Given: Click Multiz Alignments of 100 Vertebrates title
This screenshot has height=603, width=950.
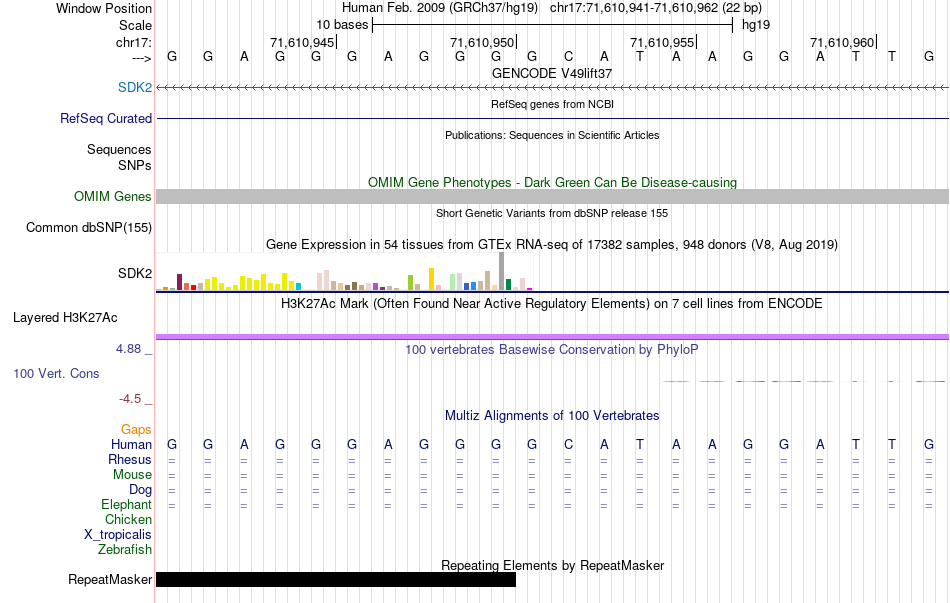Looking at the screenshot, I should [x=552, y=416].
